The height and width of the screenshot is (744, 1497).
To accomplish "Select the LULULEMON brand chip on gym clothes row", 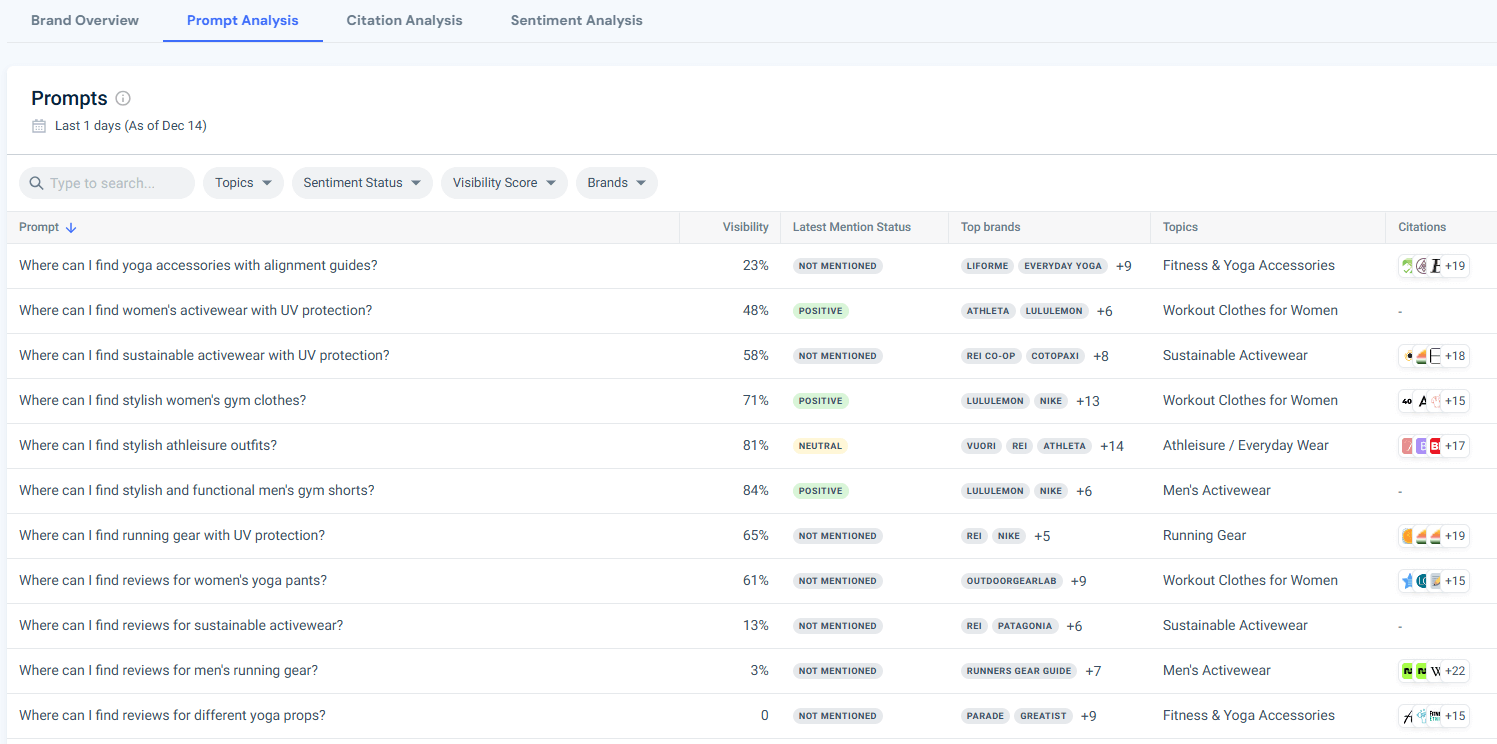I will 994,400.
